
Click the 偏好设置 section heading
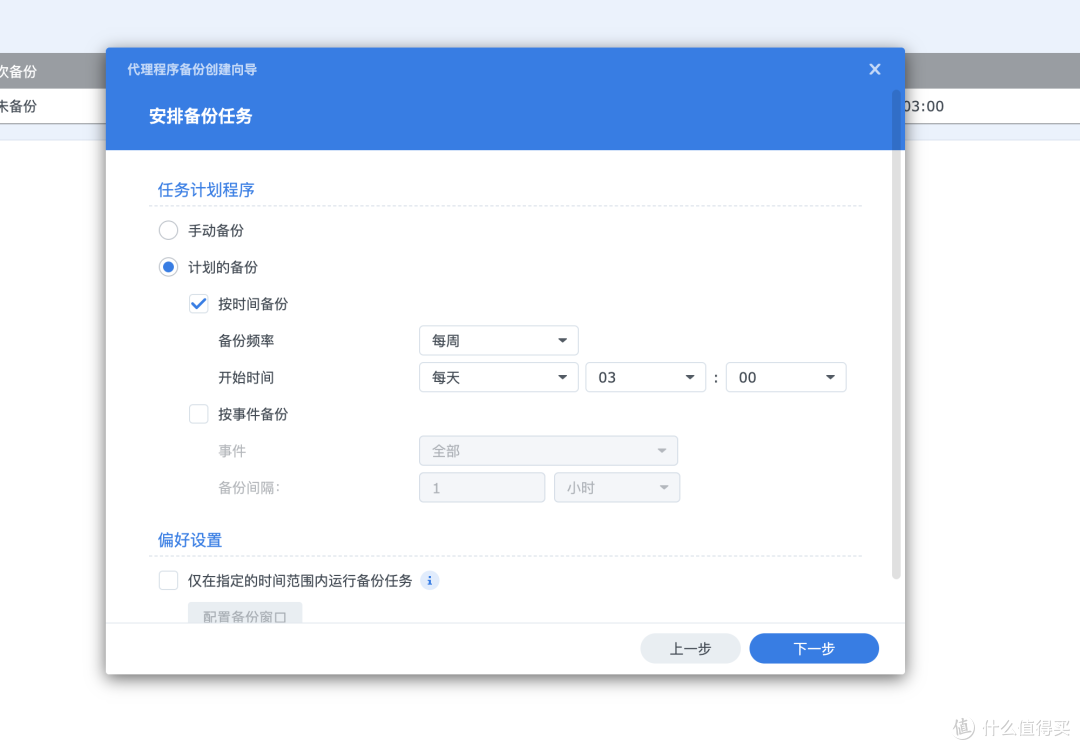click(x=190, y=540)
